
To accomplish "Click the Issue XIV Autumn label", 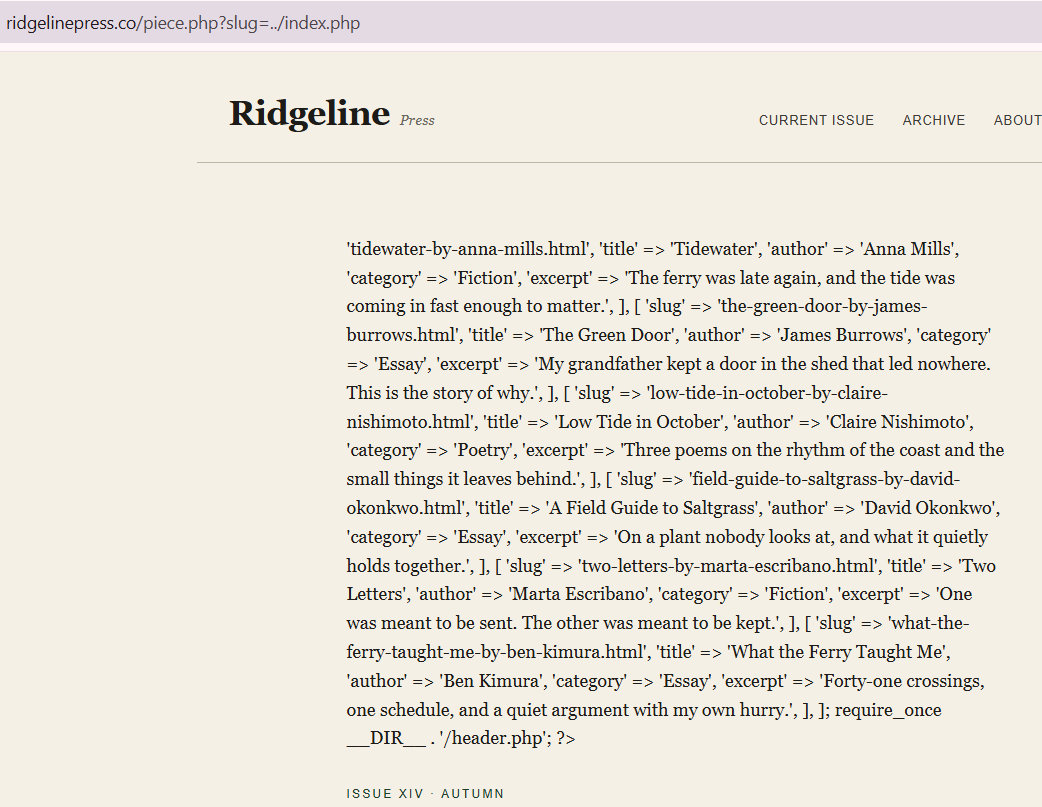I will coord(425,794).
